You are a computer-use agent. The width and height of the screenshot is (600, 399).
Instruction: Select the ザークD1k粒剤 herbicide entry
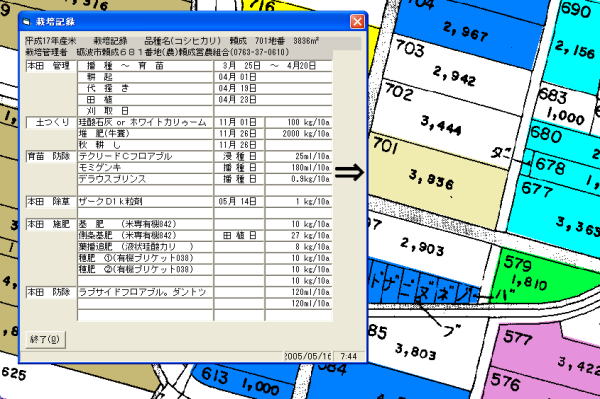[x=145, y=201]
